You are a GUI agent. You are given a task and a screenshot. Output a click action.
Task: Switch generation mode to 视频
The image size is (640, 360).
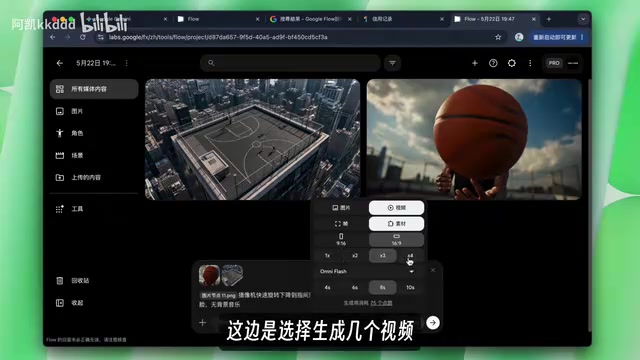(x=396, y=208)
